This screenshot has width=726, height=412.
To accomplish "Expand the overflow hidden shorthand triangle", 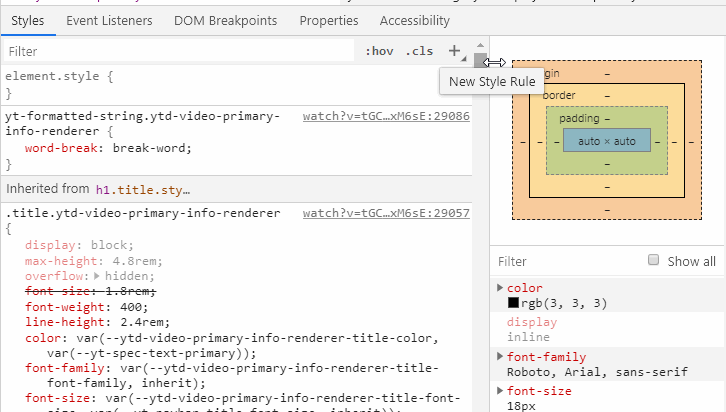I will tap(97, 276).
